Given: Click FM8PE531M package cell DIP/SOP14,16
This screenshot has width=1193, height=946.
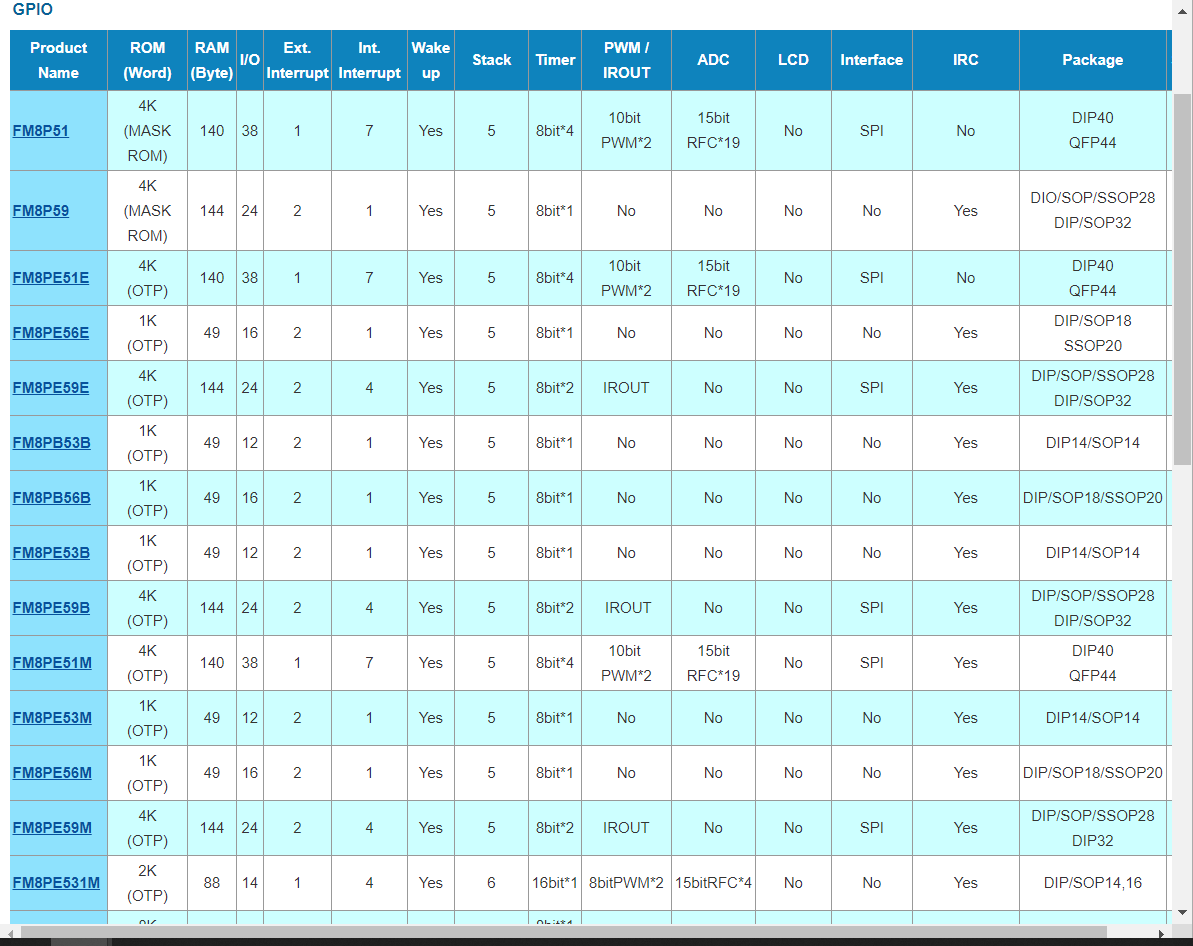Looking at the screenshot, I should pos(1093,883).
